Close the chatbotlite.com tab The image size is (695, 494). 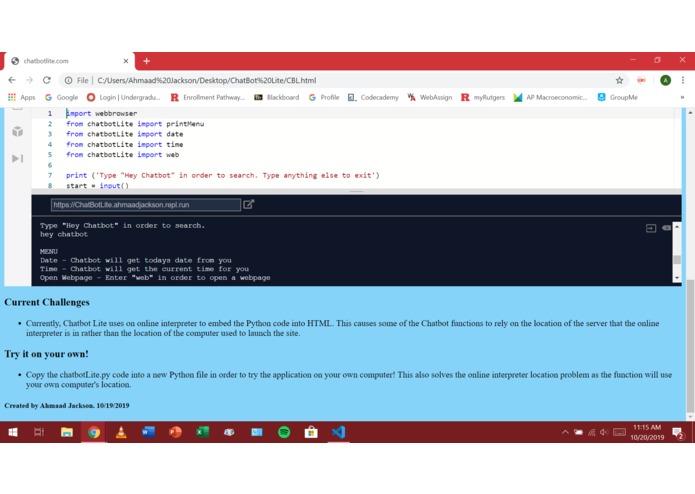[126, 61]
